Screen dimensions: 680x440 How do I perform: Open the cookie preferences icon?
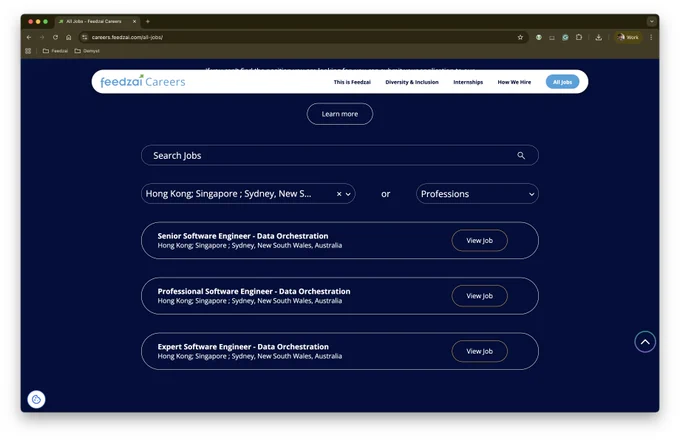point(36,399)
